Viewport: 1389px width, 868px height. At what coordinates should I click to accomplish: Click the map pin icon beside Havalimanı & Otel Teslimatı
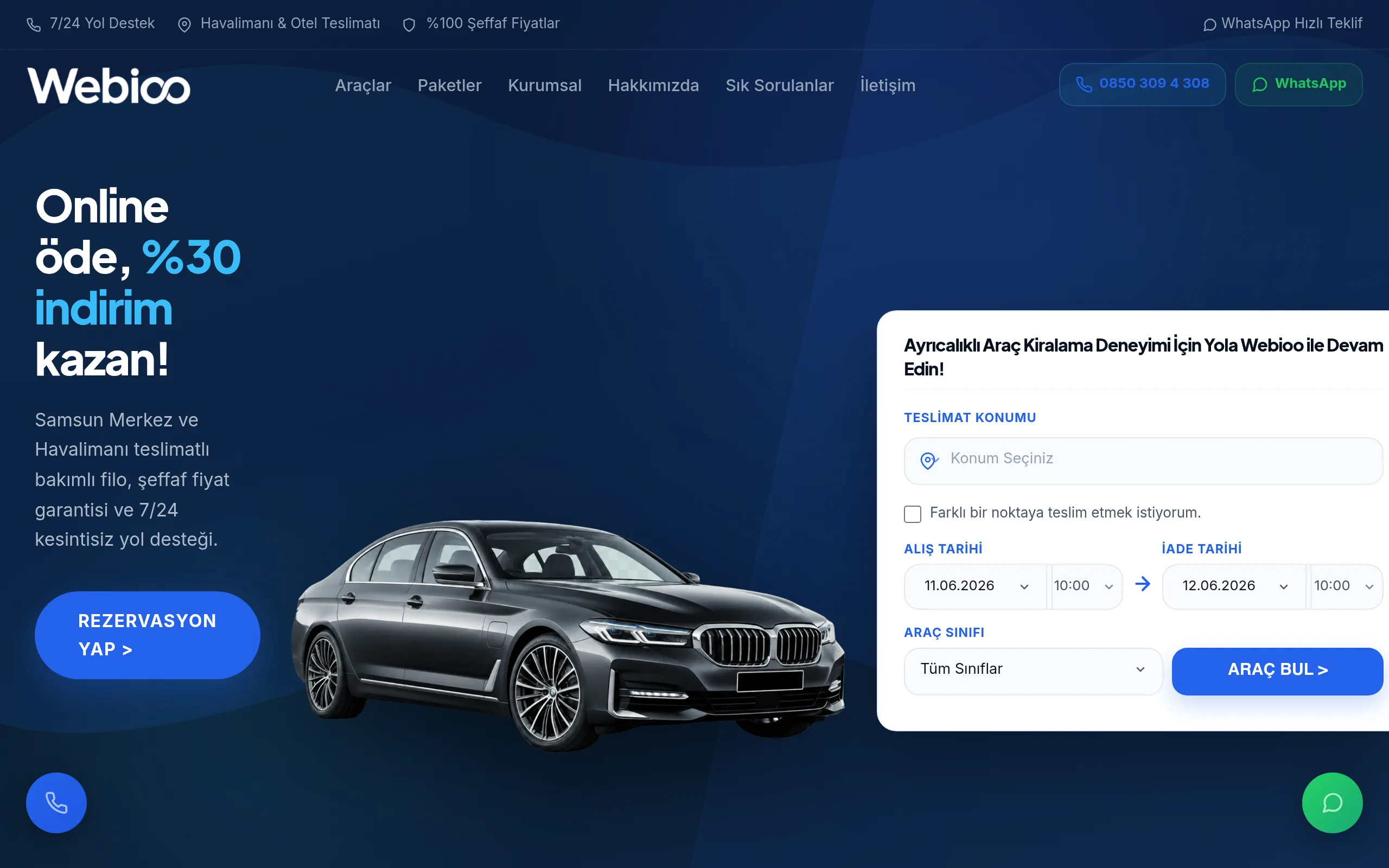[184, 25]
